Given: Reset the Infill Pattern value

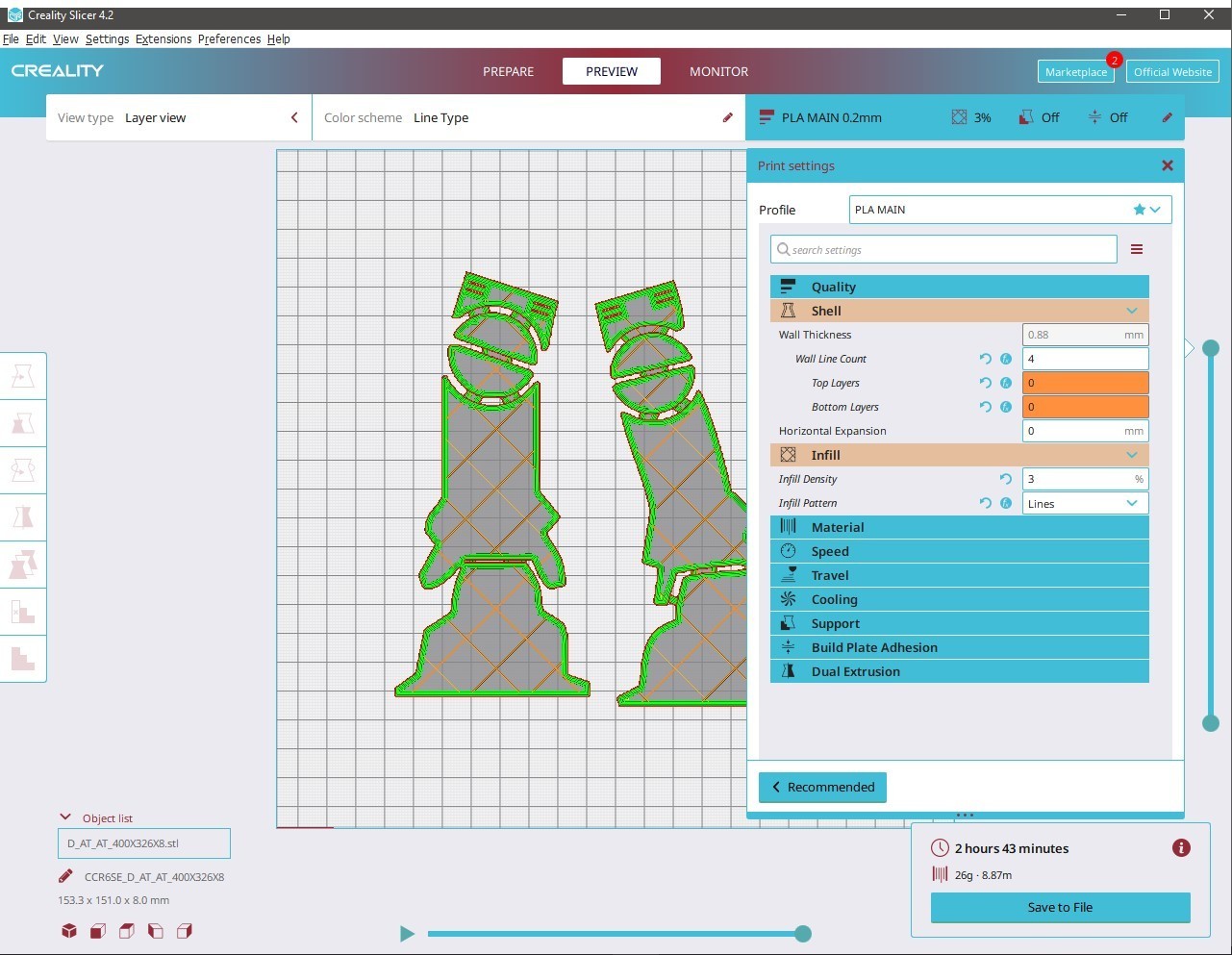Looking at the screenshot, I should (985, 503).
